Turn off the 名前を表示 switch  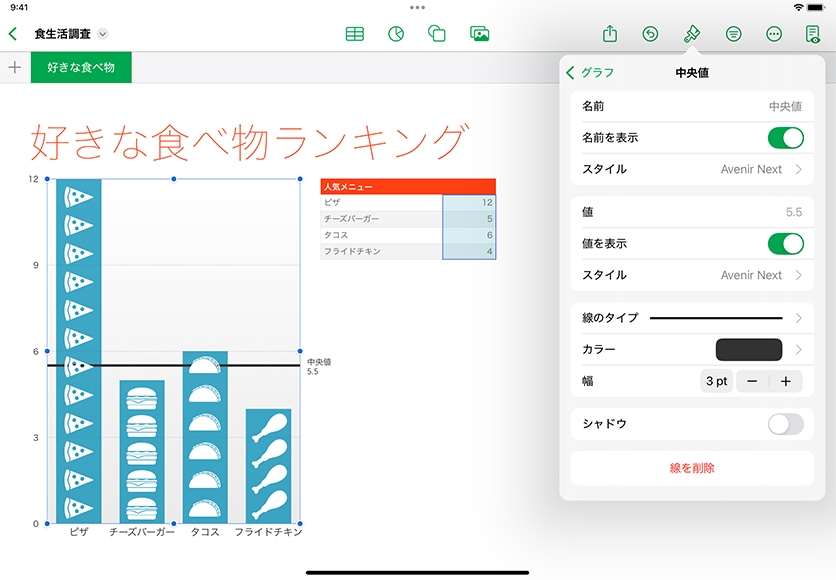click(785, 138)
